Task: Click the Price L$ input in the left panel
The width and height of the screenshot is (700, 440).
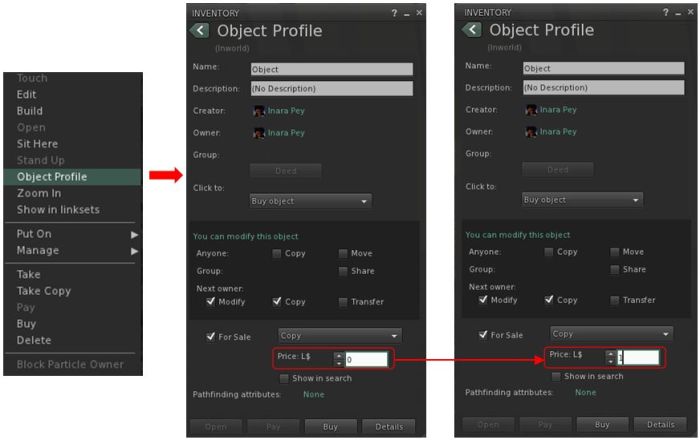Action: 366,360
